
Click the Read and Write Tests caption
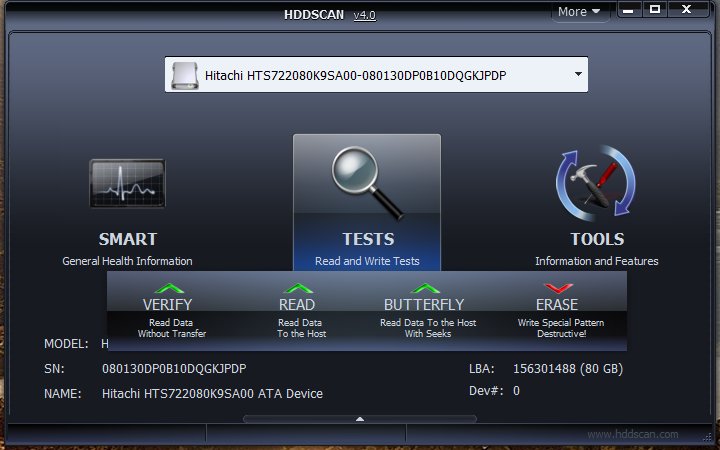[x=367, y=261]
